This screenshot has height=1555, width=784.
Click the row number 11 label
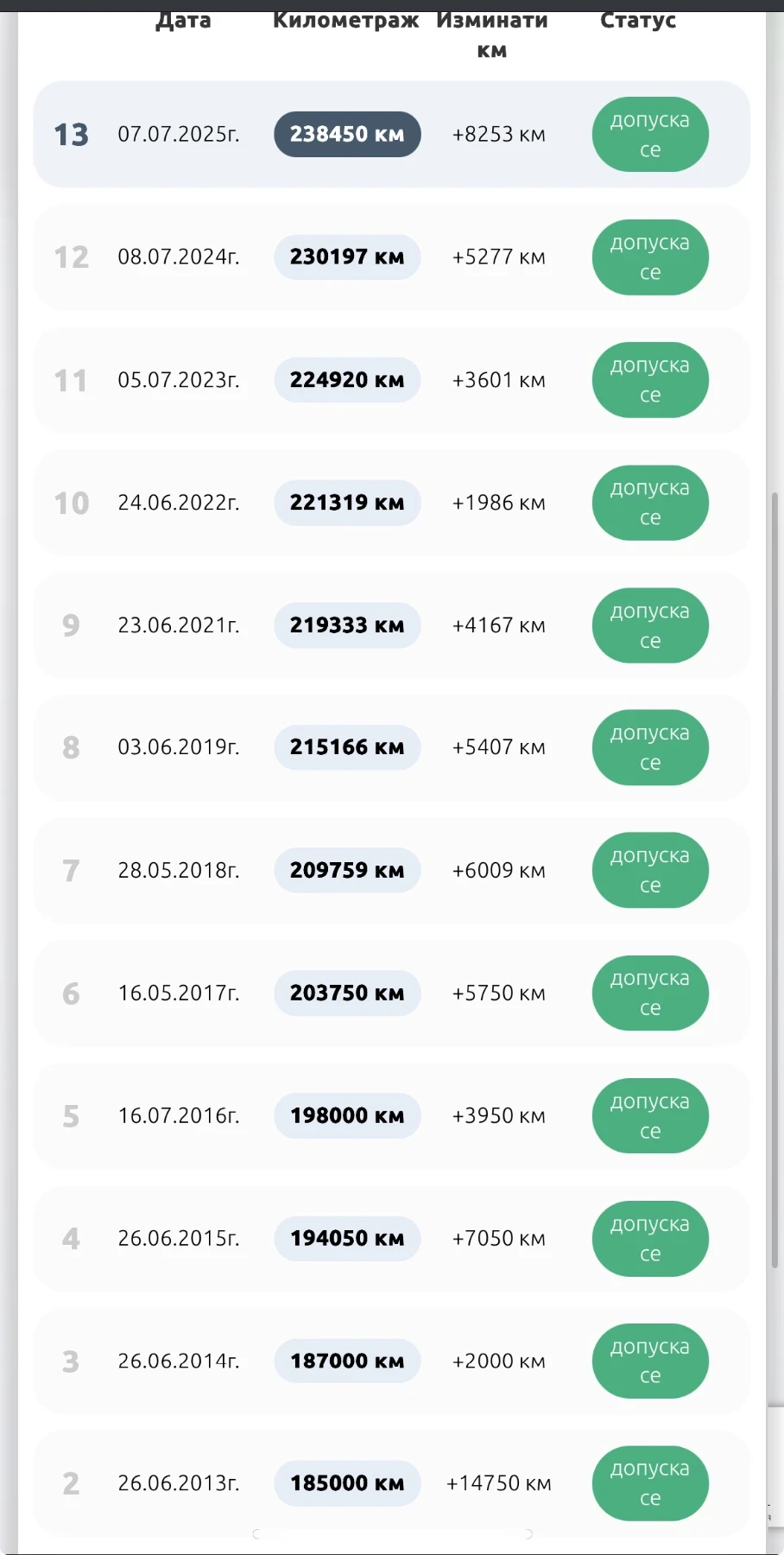(x=71, y=381)
